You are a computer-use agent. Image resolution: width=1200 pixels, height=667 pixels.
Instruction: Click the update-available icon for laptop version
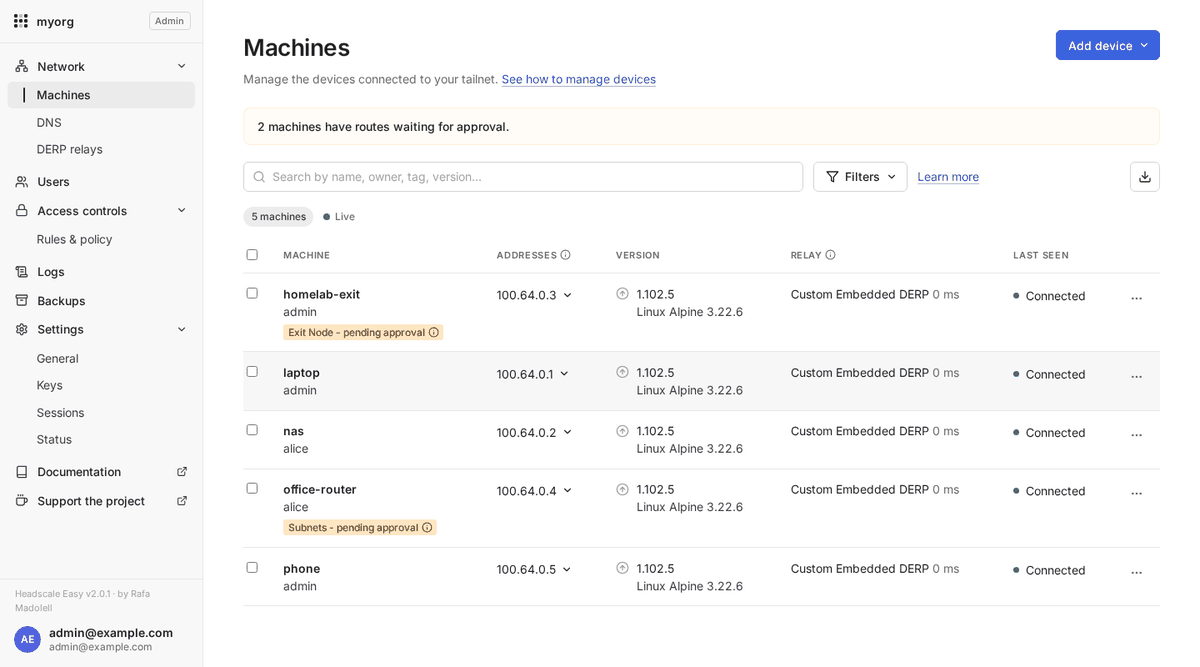click(622, 372)
